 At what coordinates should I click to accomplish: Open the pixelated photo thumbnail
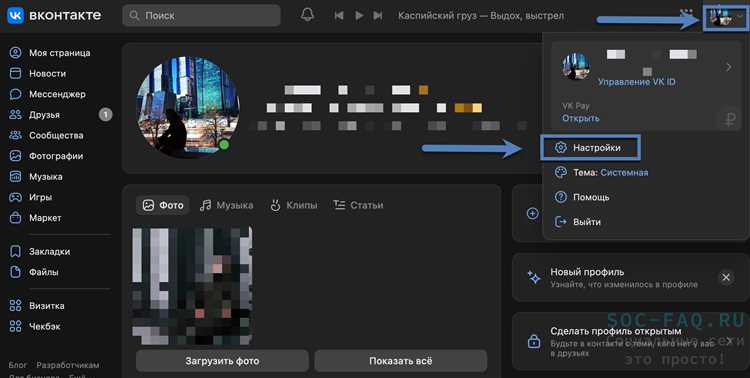pyautogui.click(x=192, y=286)
